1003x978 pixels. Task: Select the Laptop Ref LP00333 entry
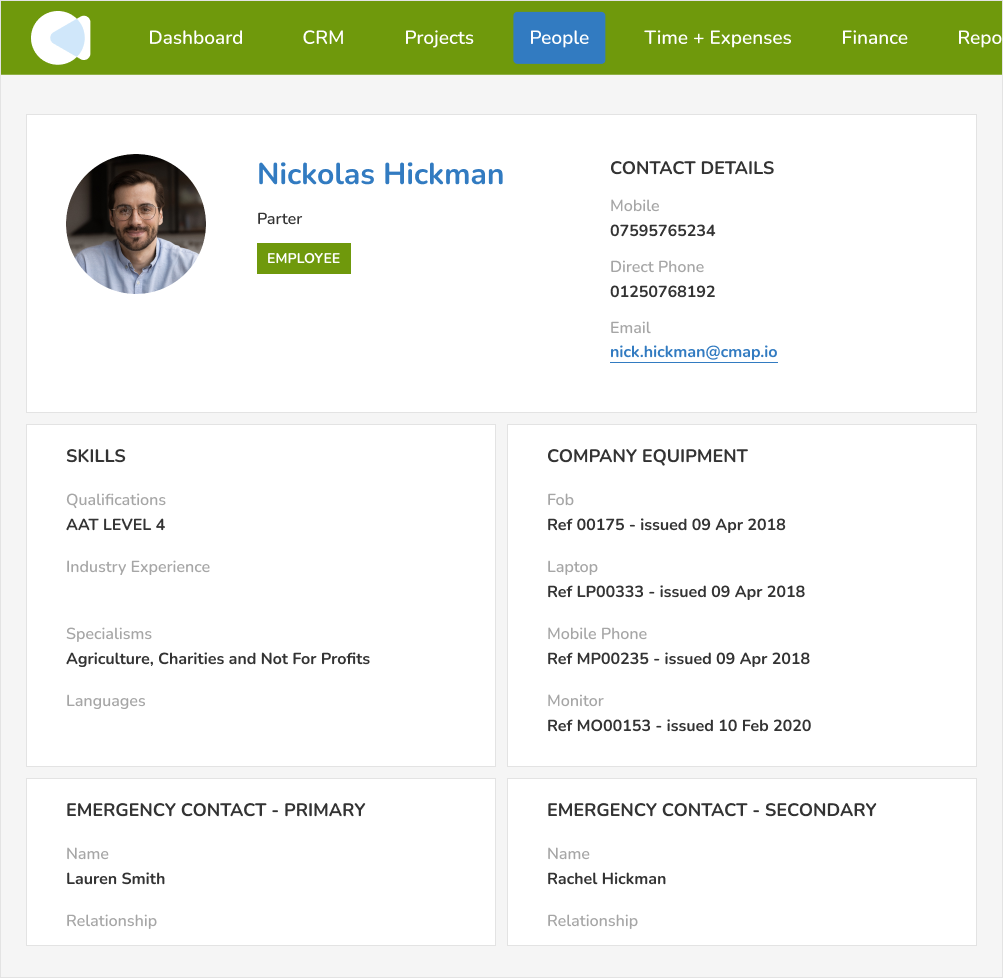pos(676,592)
